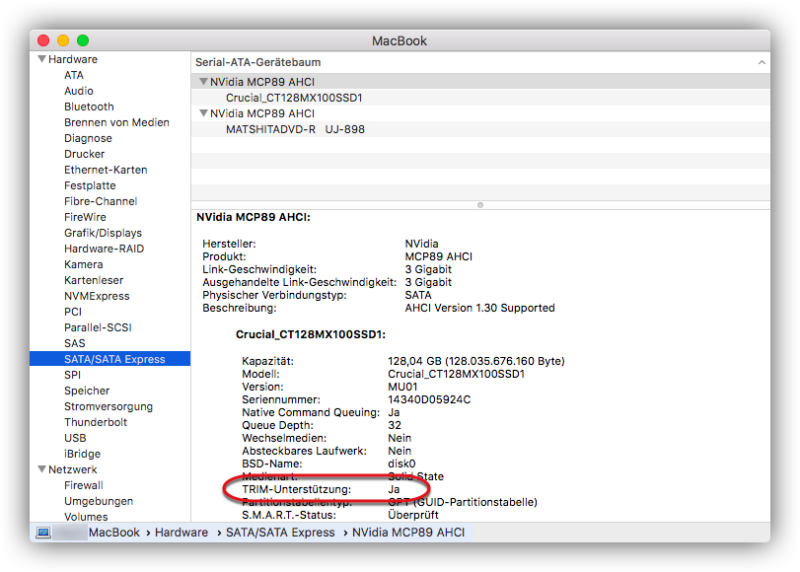Select Brennen von Medien category
This screenshot has width=800, height=572.
tap(116, 122)
